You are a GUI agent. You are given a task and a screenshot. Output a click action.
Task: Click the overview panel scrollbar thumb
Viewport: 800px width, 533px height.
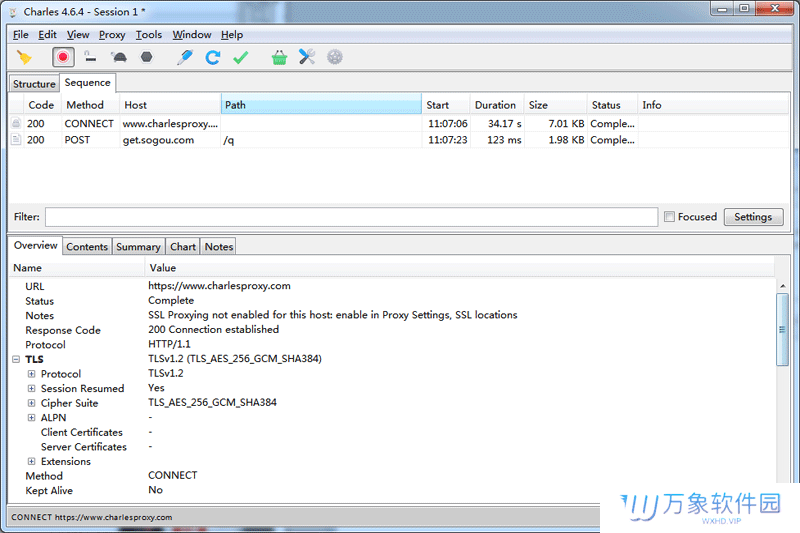pyautogui.click(x=782, y=329)
